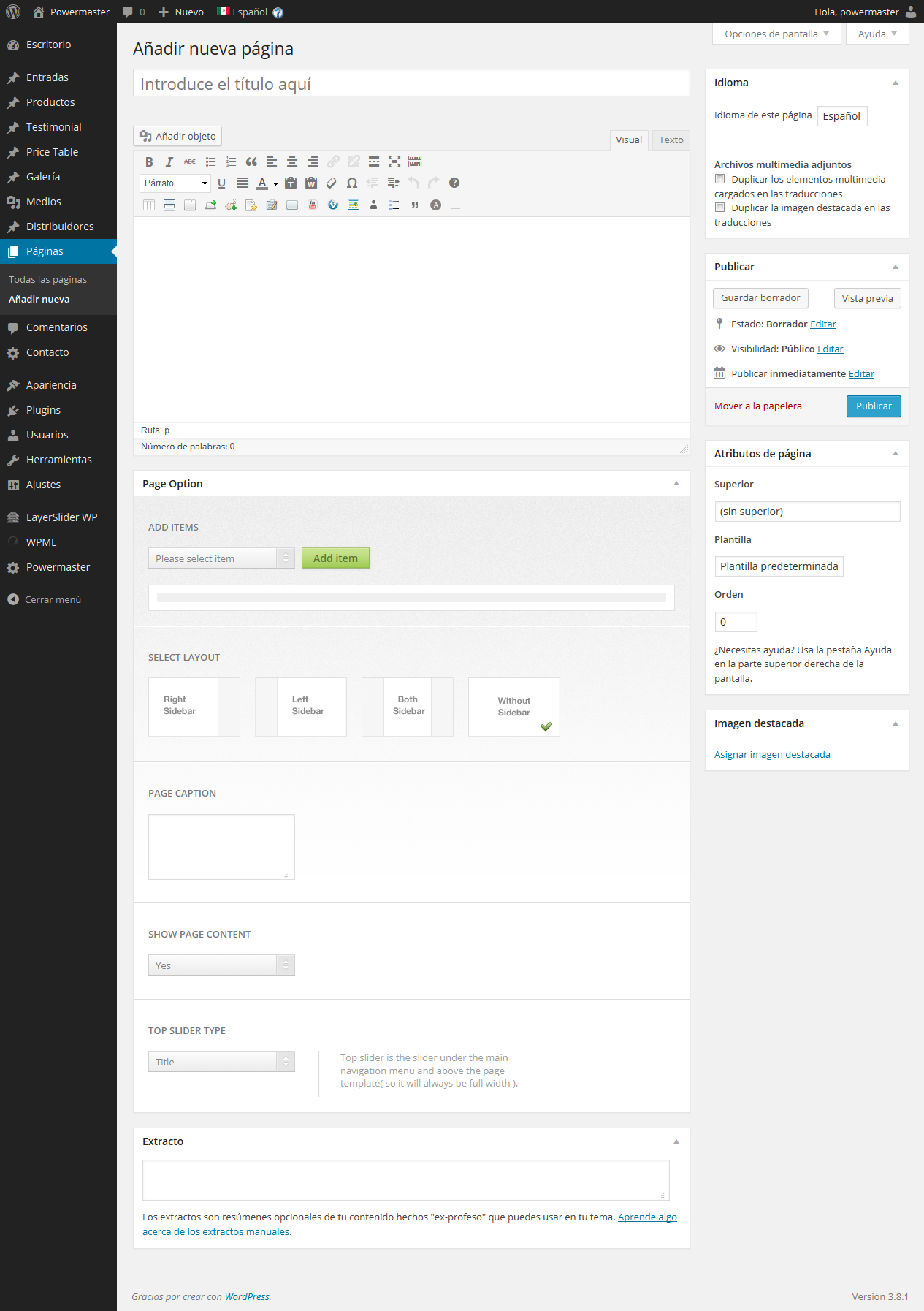Click the blue Publicar button
This screenshot has height=1311, width=924.
click(x=874, y=406)
